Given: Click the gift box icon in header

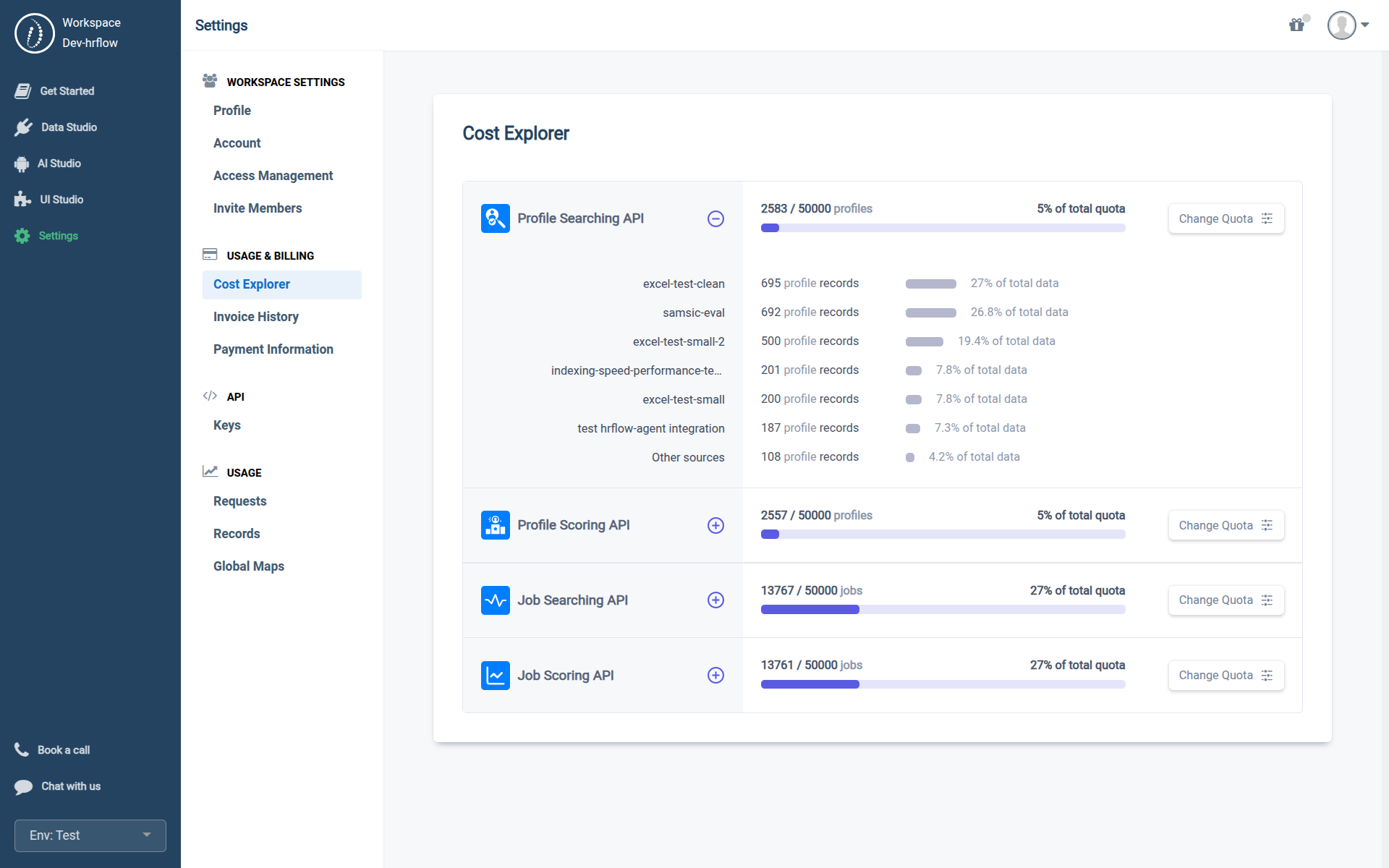Looking at the screenshot, I should (1296, 25).
